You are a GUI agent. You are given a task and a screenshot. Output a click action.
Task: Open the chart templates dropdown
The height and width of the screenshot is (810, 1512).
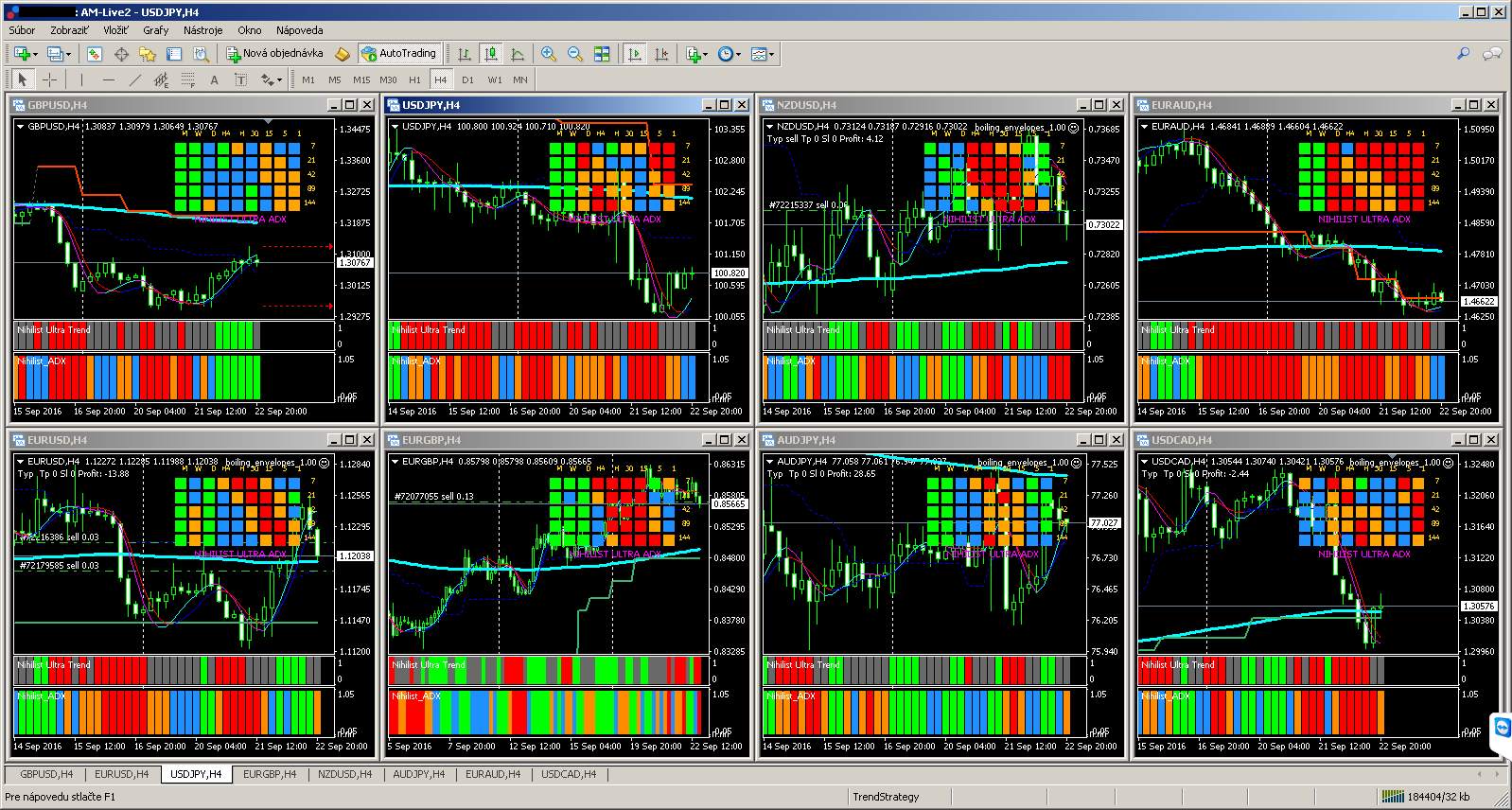(762, 54)
